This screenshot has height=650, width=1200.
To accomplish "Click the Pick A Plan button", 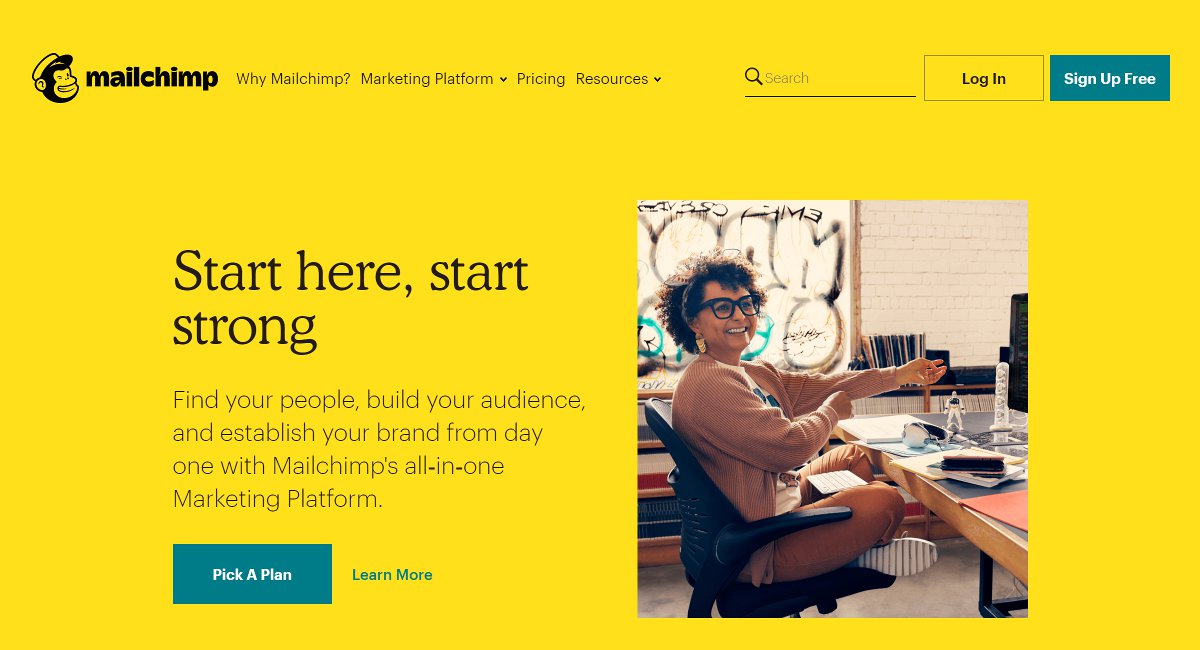I will pos(252,574).
